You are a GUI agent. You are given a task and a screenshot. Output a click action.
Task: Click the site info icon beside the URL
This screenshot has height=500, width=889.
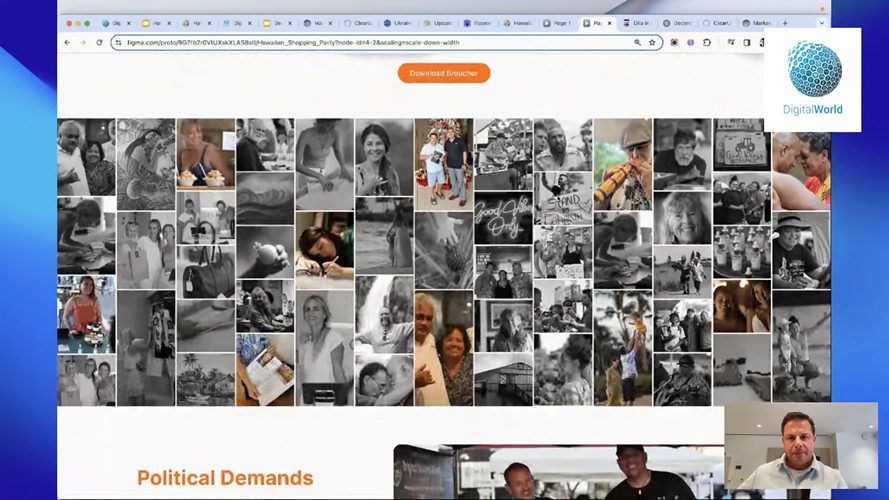(118, 43)
